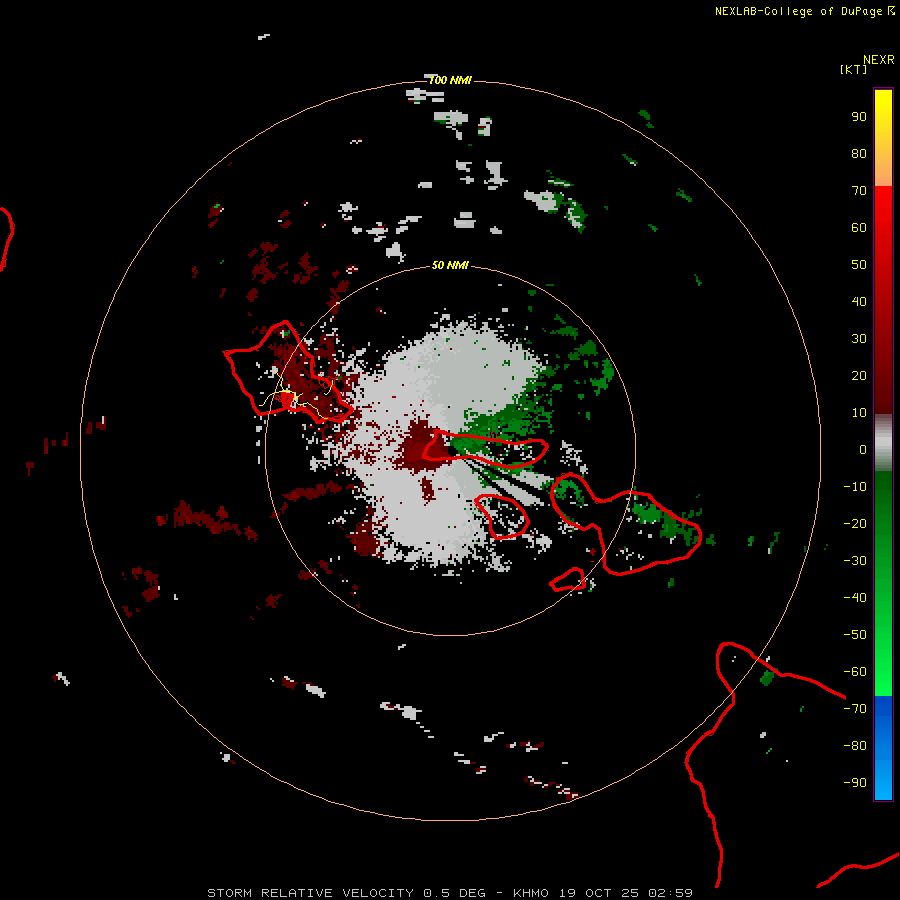Click the 70 value on the velocity scale
This screenshot has height=900, width=900.
tap(859, 191)
